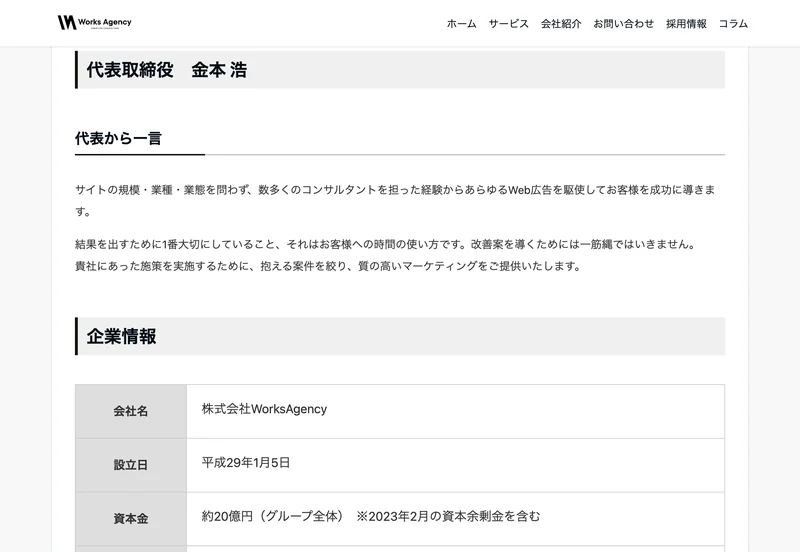800x552 pixels.
Task: Open the サービス navigation link
Action: click(509, 23)
